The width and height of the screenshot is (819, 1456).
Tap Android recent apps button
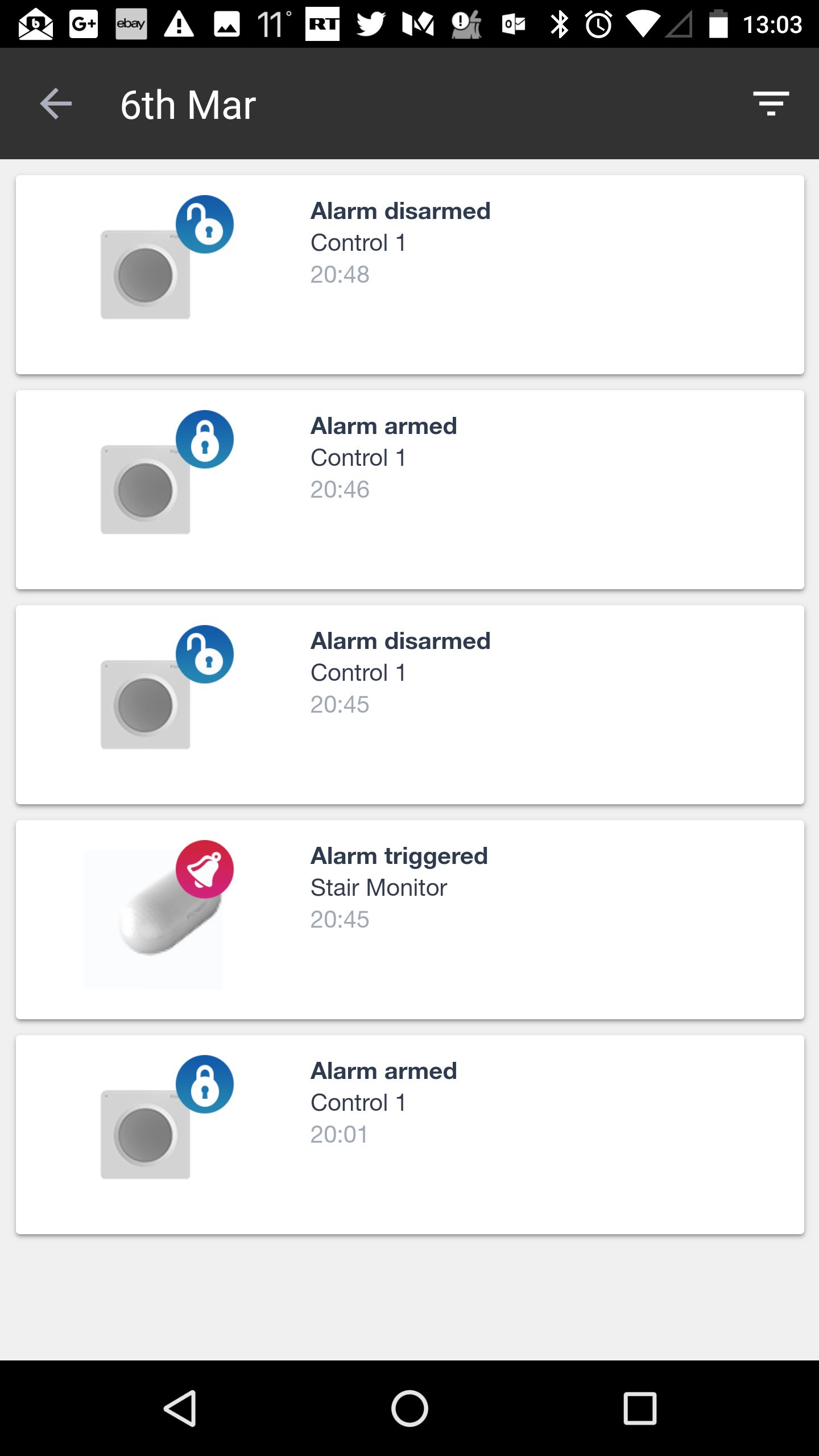[x=640, y=1408]
